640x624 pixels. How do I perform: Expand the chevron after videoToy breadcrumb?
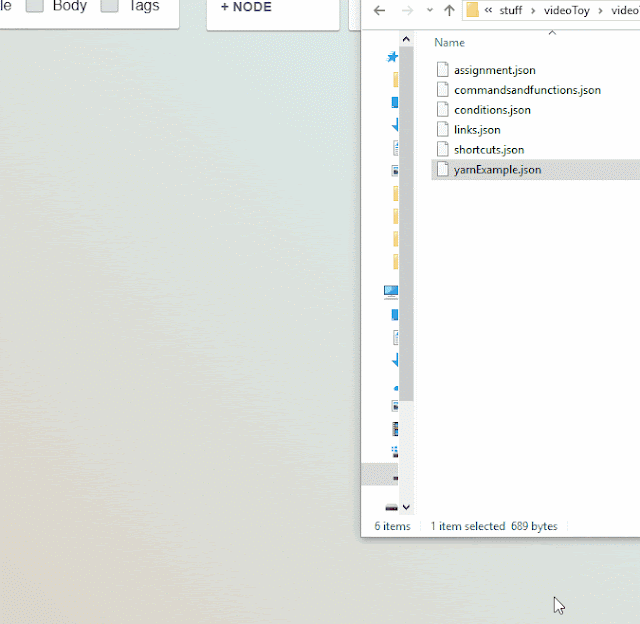(x=600, y=11)
